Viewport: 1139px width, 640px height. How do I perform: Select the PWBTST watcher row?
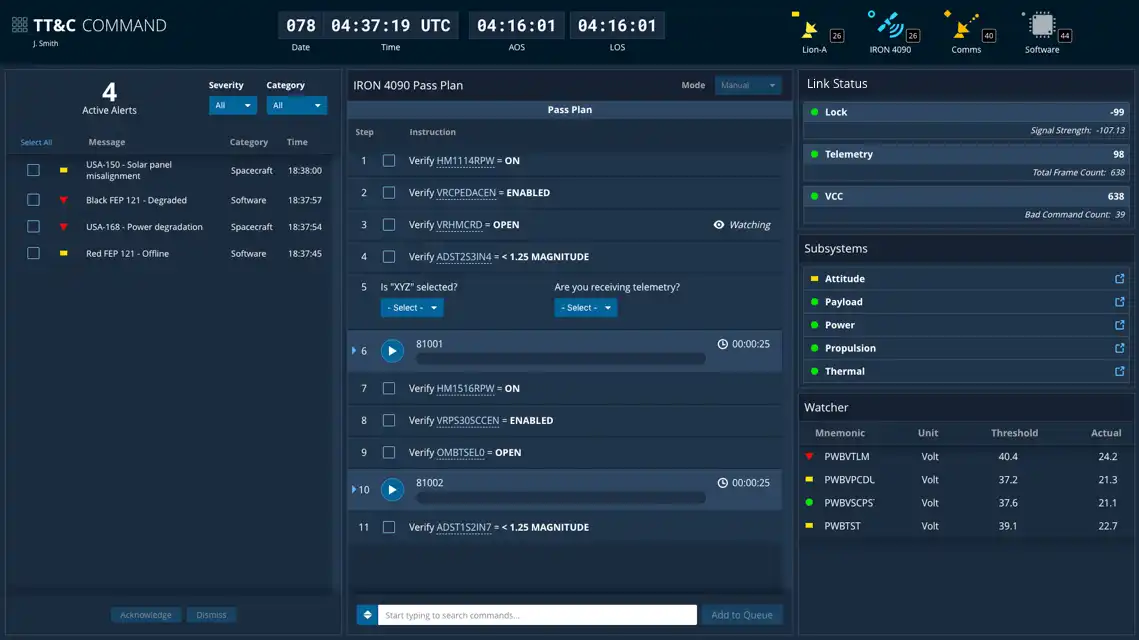pyautogui.click(x=966, y=526)
